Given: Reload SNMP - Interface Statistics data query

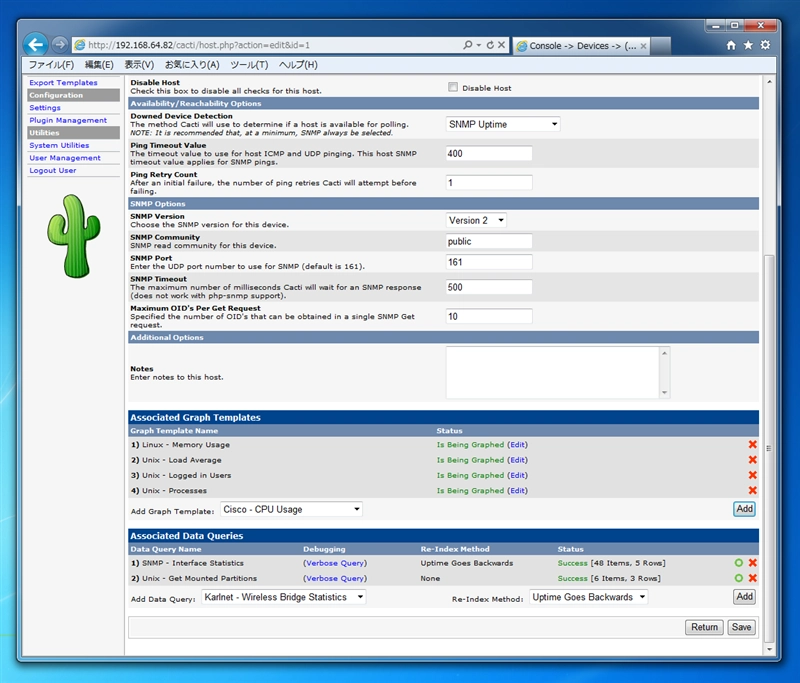Looking at the screenshot, I should 738,563.
